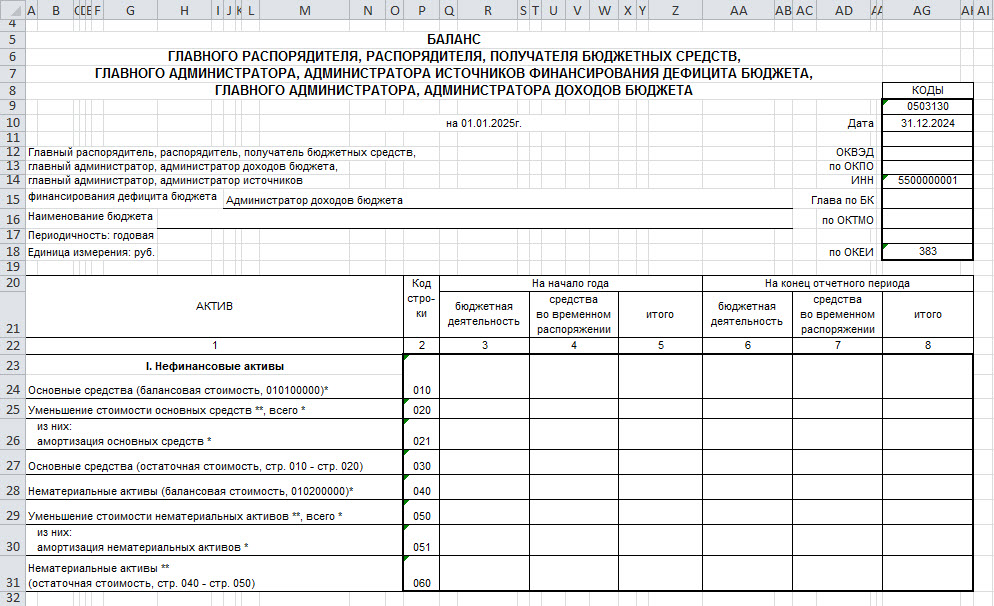Click "Периодичность: годовая" text
The height and width of the screenshot is (606, 994).
[x=91, y=235]
